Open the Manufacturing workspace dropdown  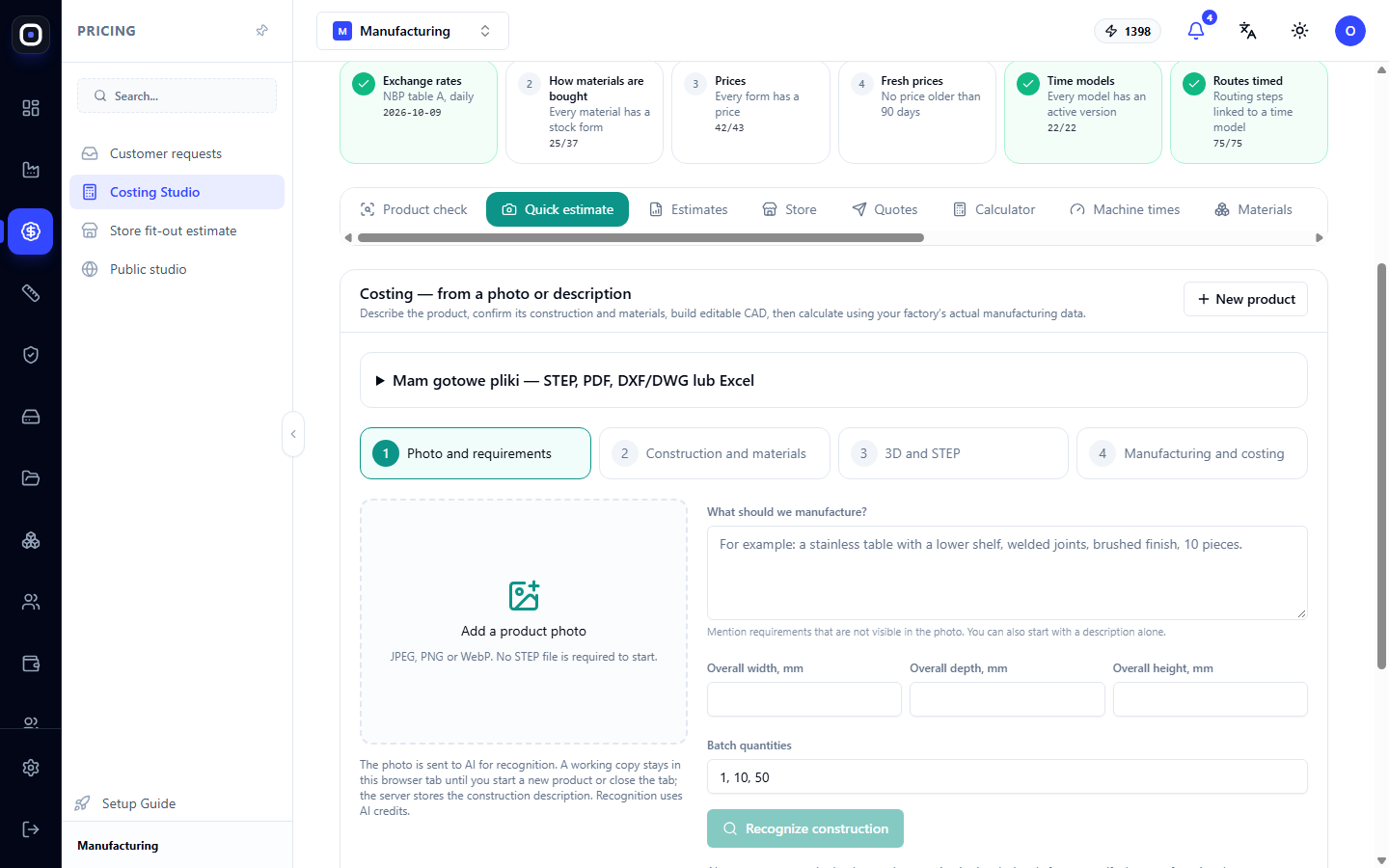point(413,31)
